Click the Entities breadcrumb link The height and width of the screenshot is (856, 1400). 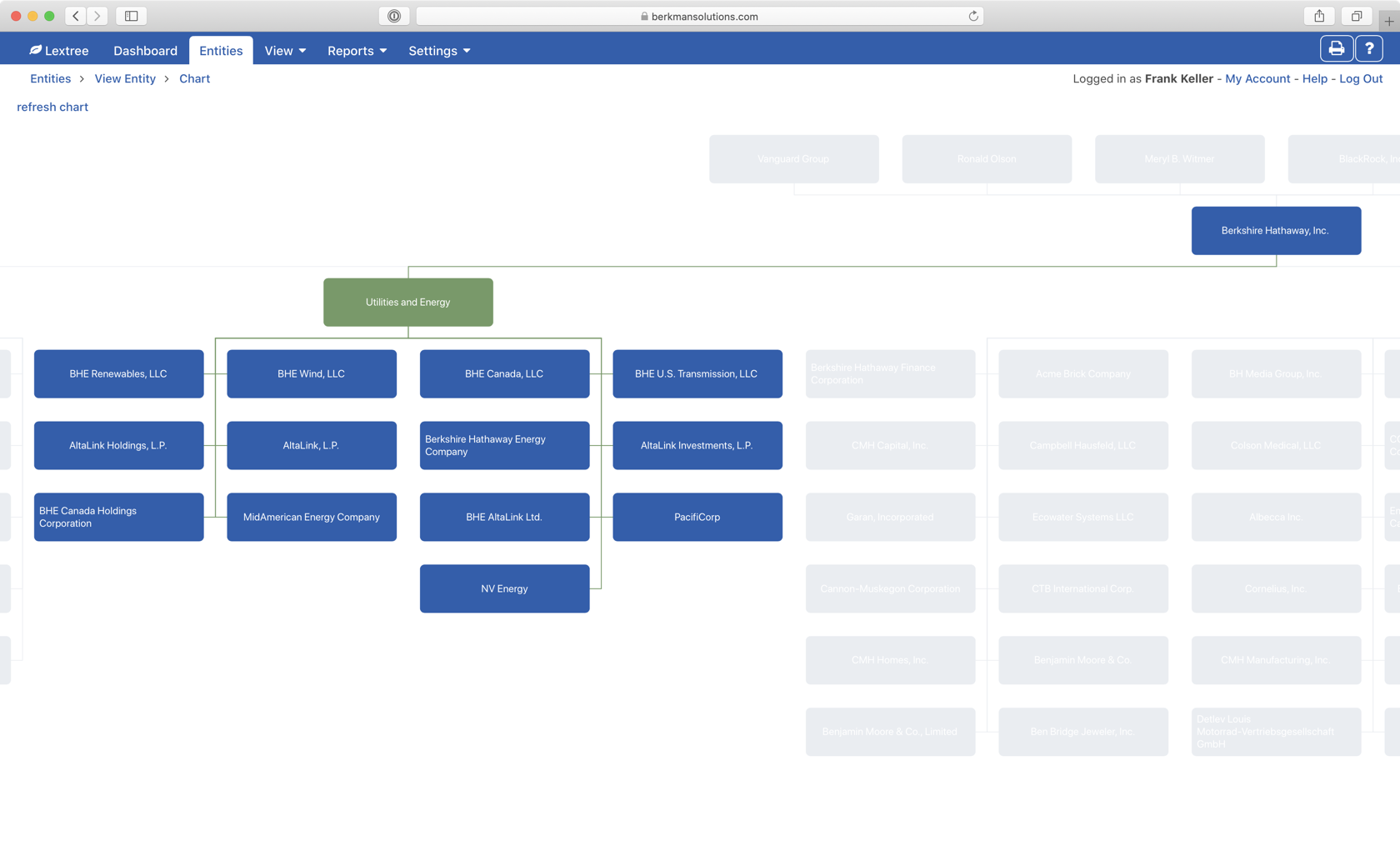(50, 78)
